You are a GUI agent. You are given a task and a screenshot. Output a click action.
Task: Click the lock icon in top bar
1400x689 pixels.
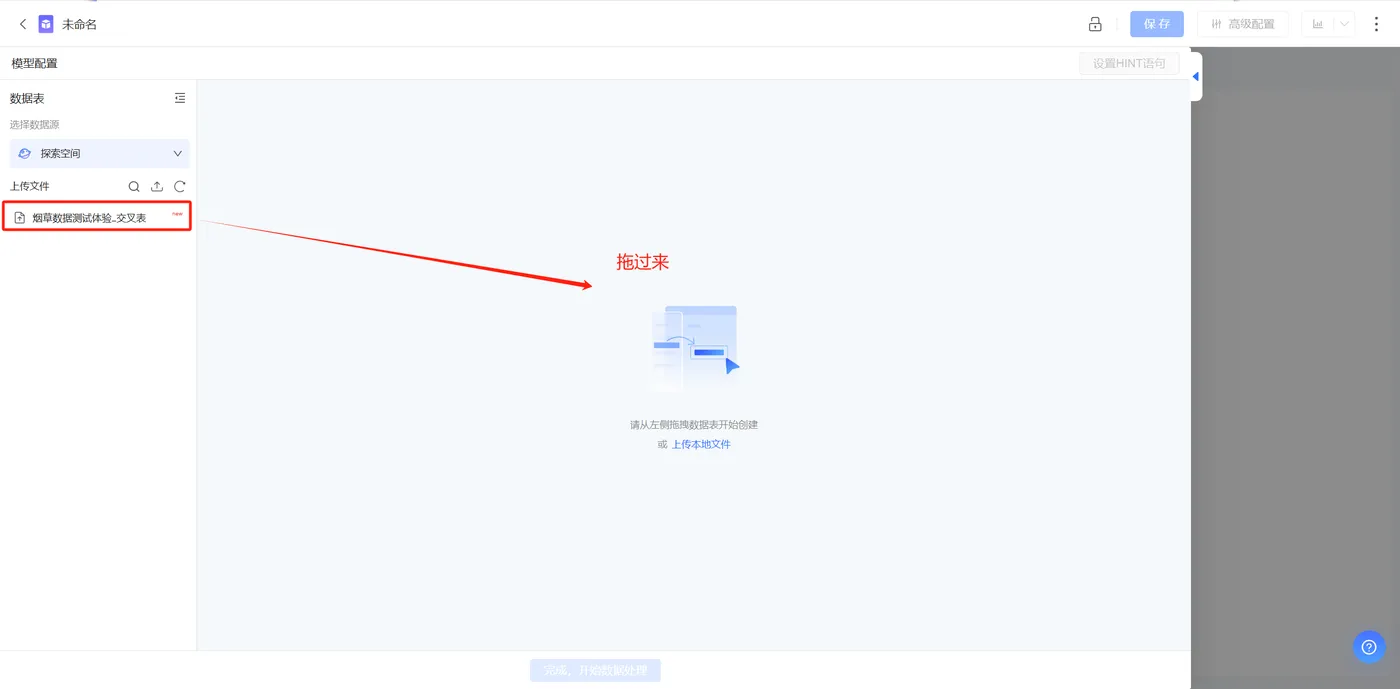(x=1095, y=24)
